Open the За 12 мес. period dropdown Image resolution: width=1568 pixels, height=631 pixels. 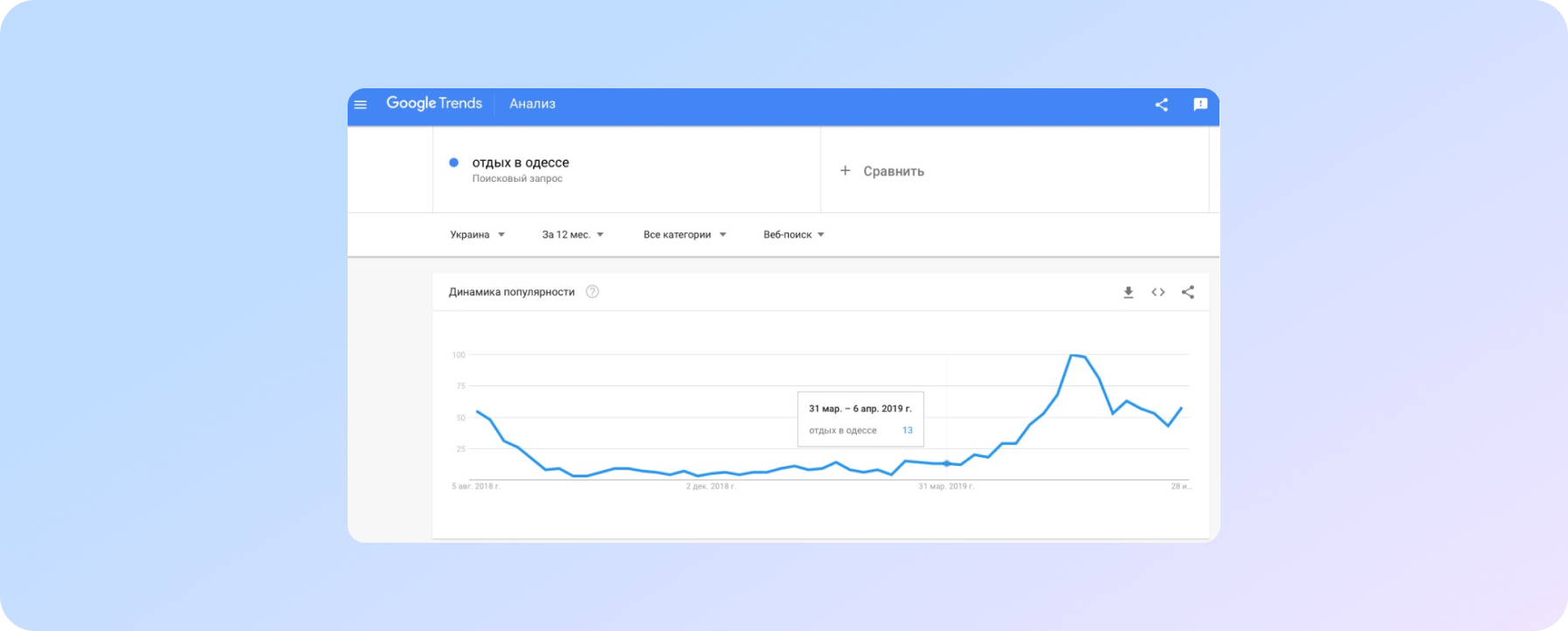coord(573,234)
